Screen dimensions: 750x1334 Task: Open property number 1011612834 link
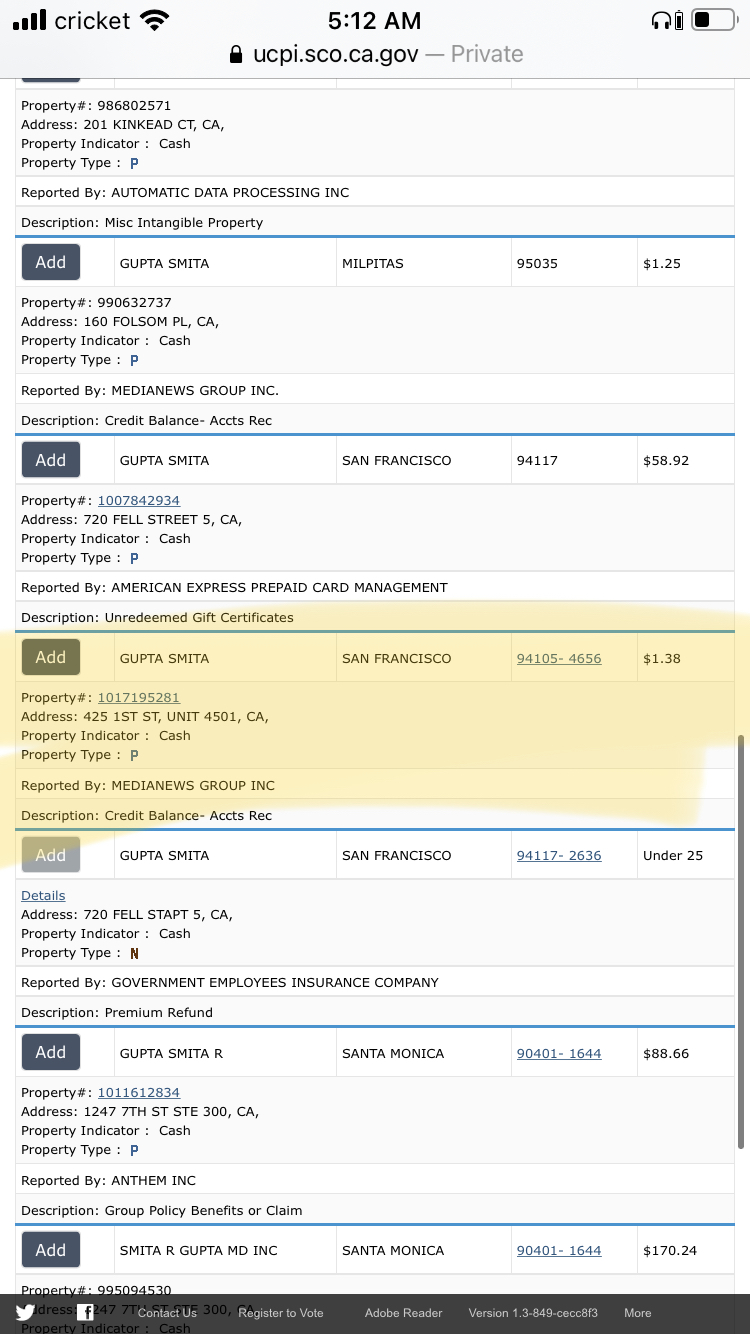(139, 1092)
